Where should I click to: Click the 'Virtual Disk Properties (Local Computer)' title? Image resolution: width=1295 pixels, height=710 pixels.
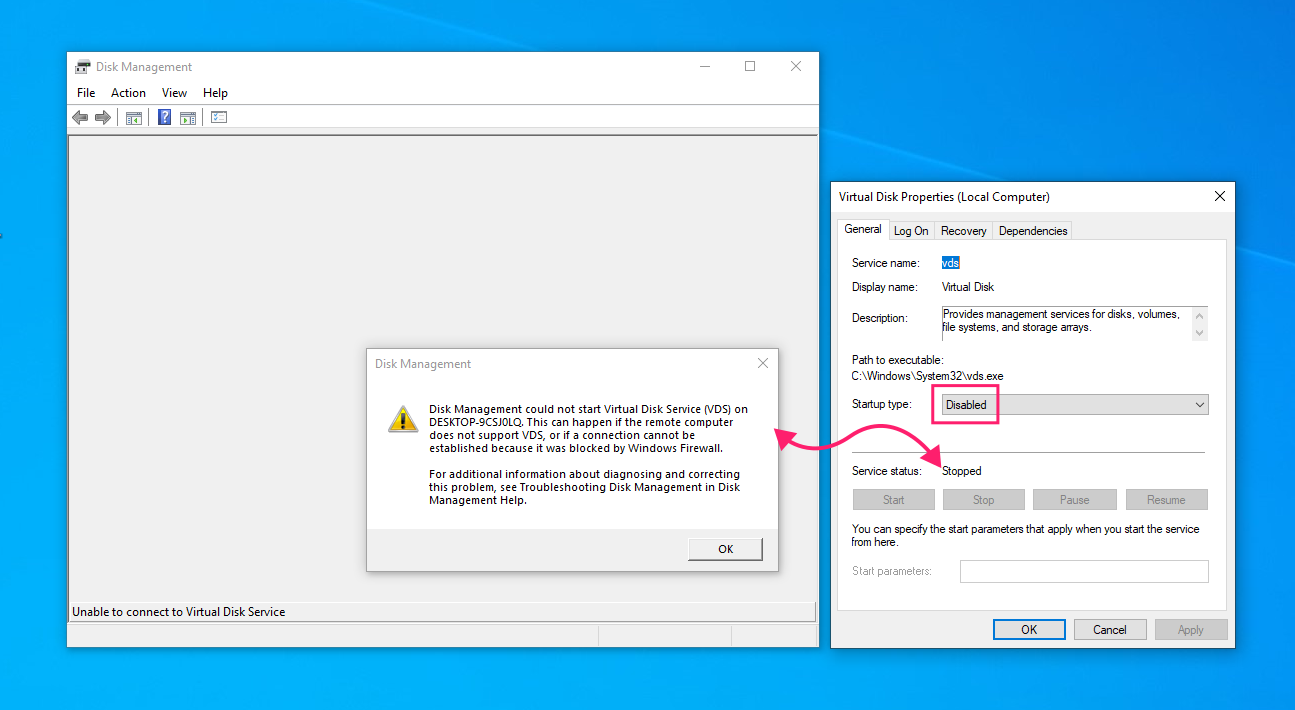pos(944,197)
